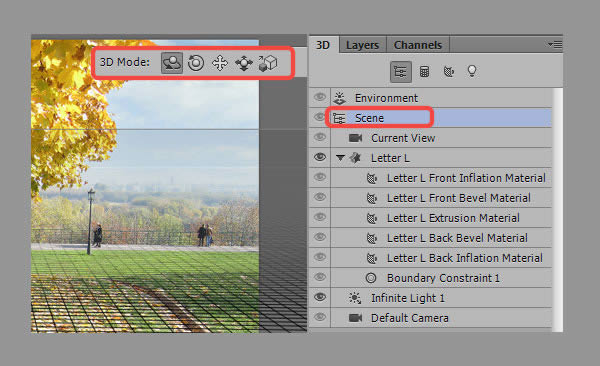Toggle visibility of Infinite Light 1

point(320,297)
